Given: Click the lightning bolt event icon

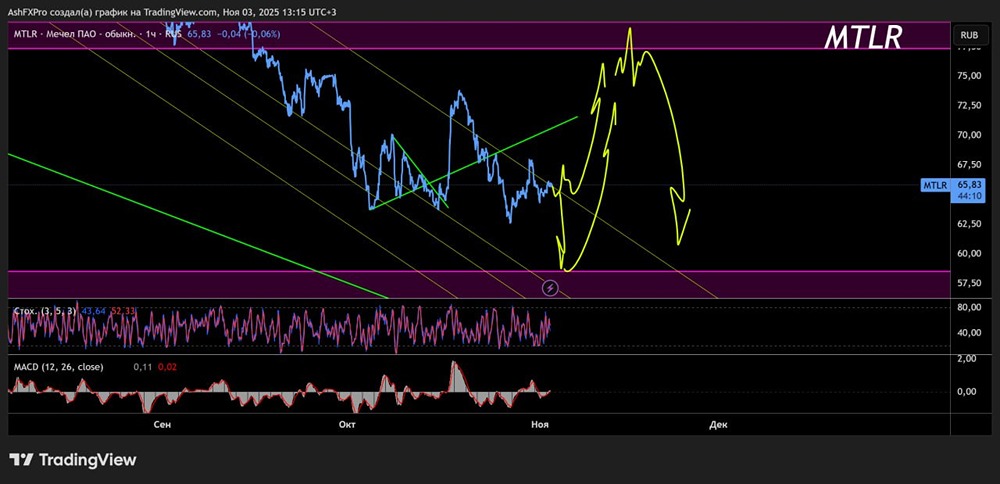Looking at the screenshot, I should tap(550, 288).
